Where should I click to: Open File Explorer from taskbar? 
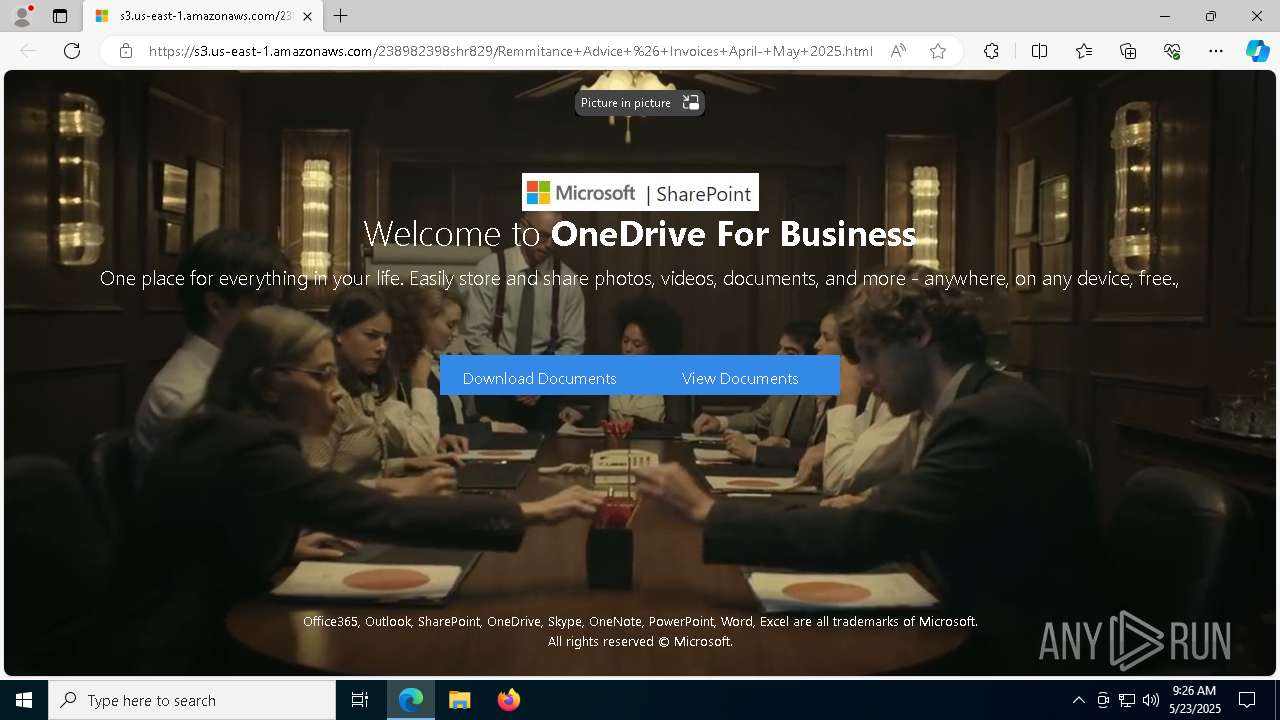pos(459,700)
